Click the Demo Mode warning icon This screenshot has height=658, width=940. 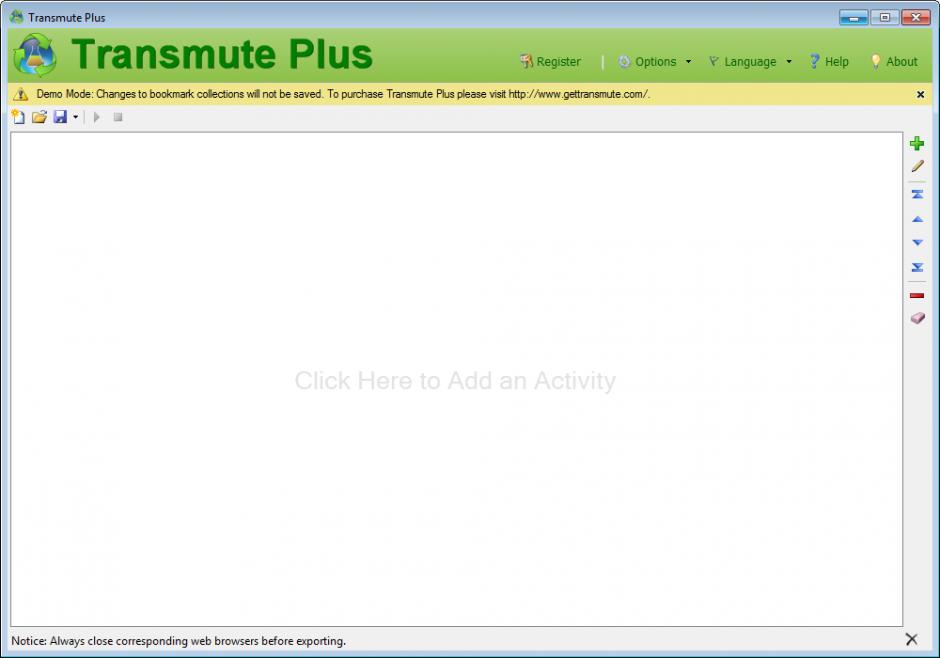[21, 94]
